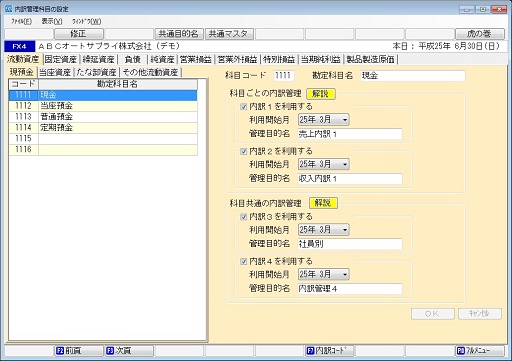Switch to the 営業損益 tab

(x=196, y=59)
